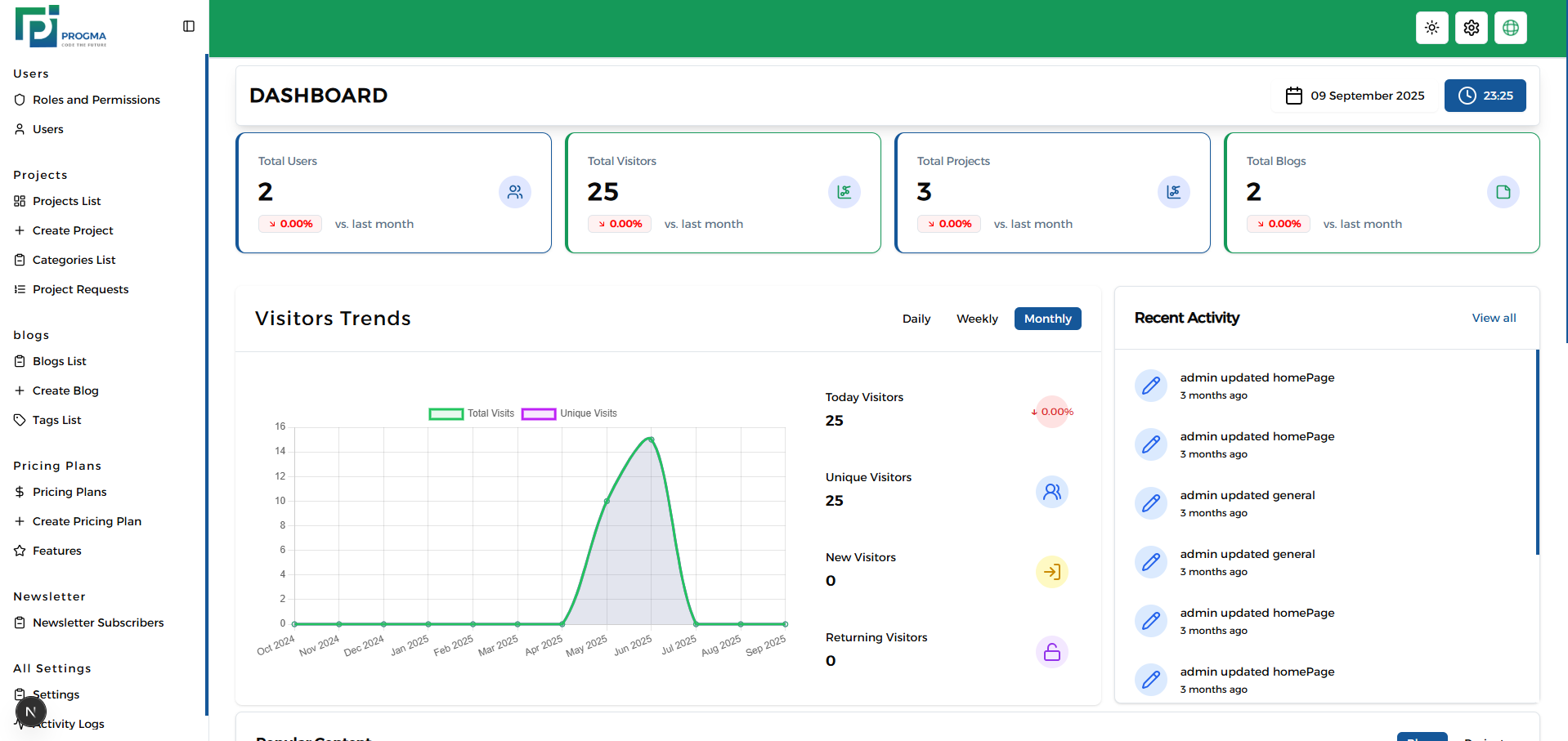Click the New Visitors login-arrow icon

1051,572
